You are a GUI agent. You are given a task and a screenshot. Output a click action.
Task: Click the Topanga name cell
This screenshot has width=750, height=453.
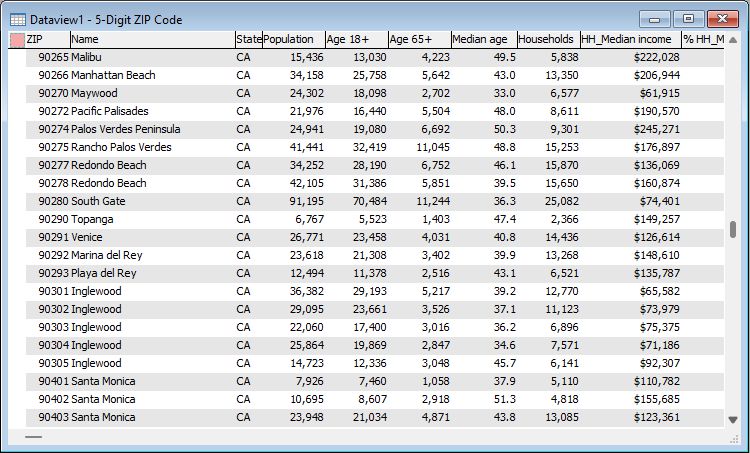pos(92,219)
